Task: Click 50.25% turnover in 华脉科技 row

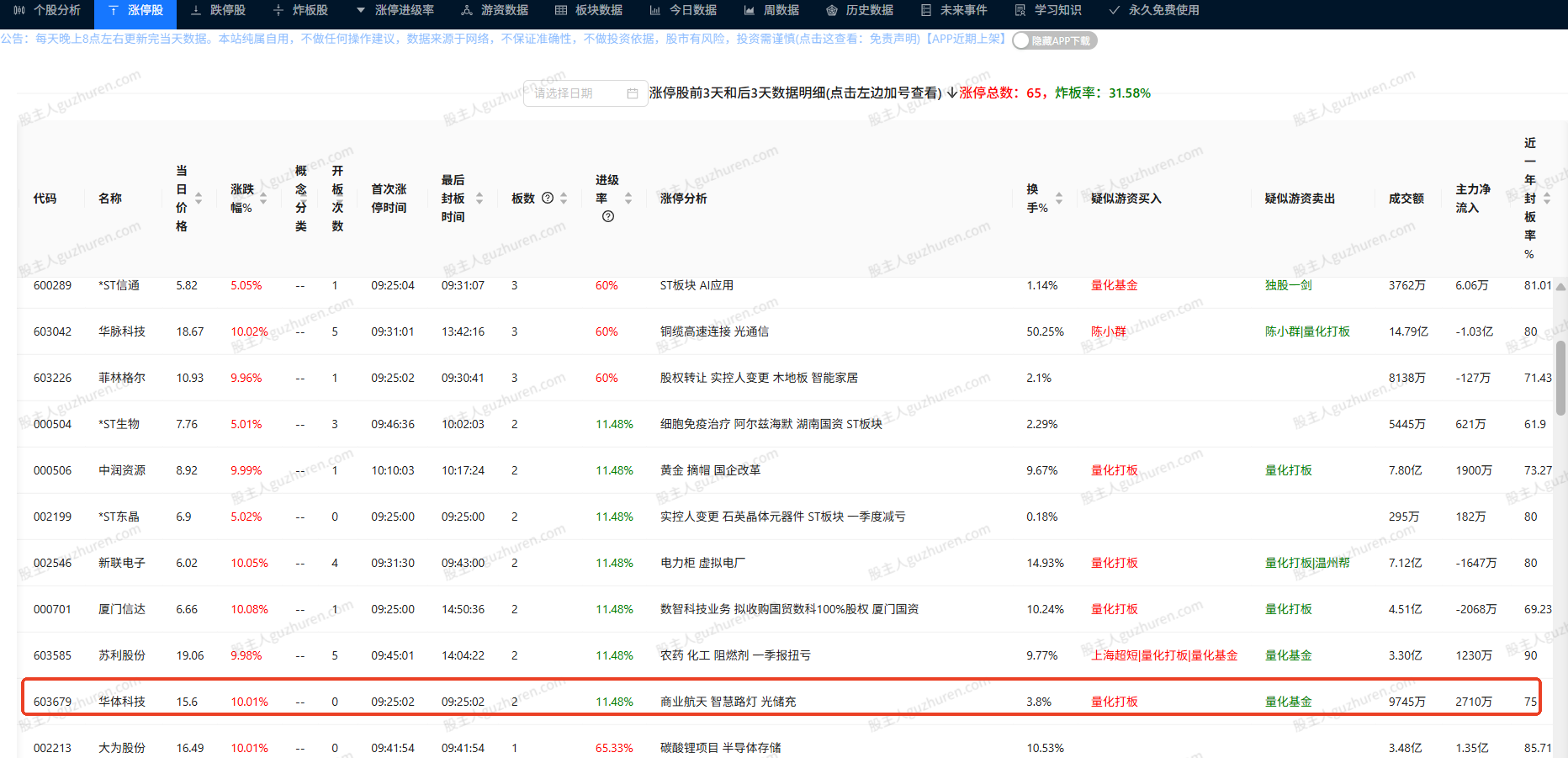Action: (x=1045, y=331)
